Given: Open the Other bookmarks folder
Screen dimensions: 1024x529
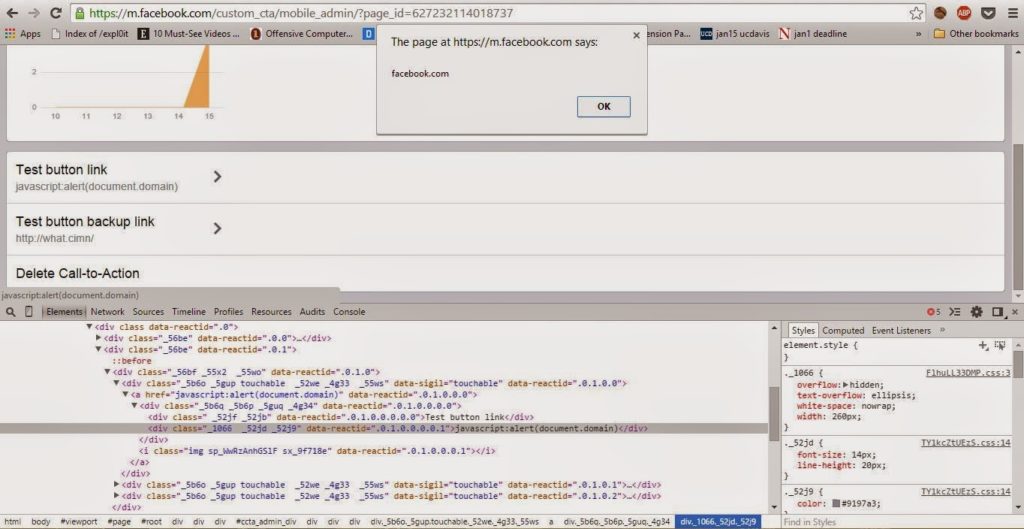Looking at the screenshot, I should (x=976, y=34).
